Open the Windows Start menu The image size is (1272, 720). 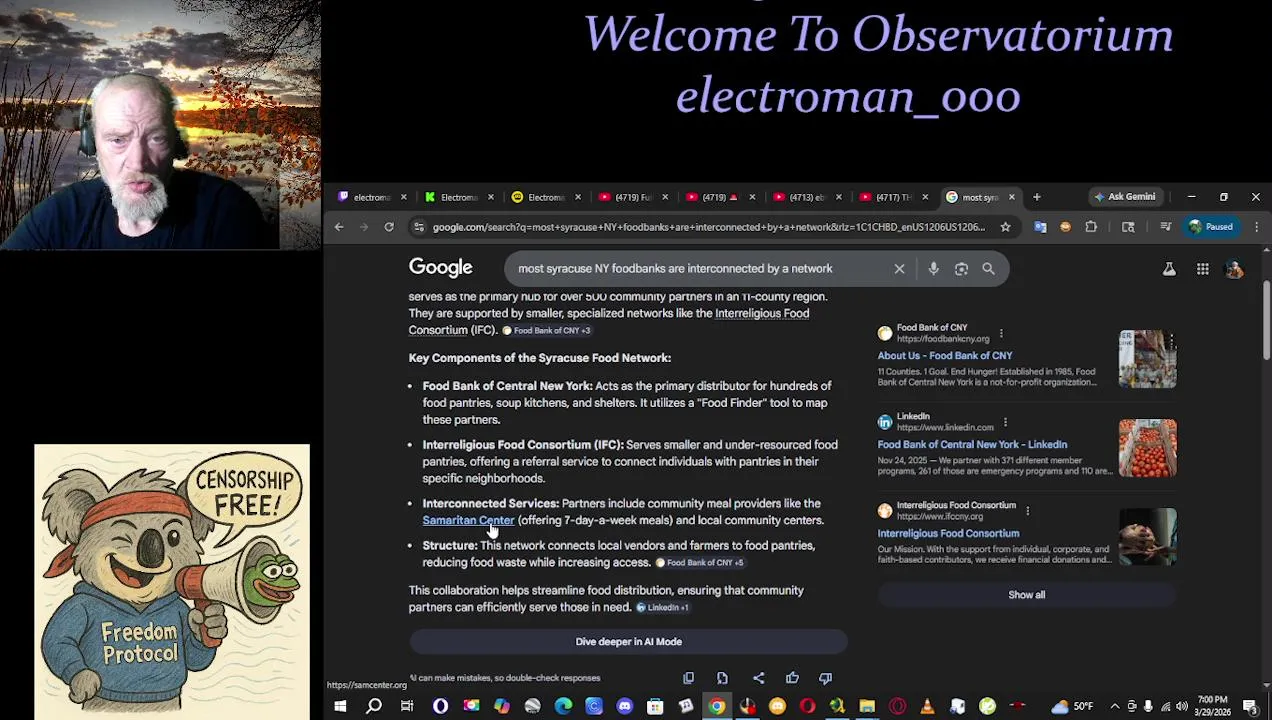click(340, 707)
